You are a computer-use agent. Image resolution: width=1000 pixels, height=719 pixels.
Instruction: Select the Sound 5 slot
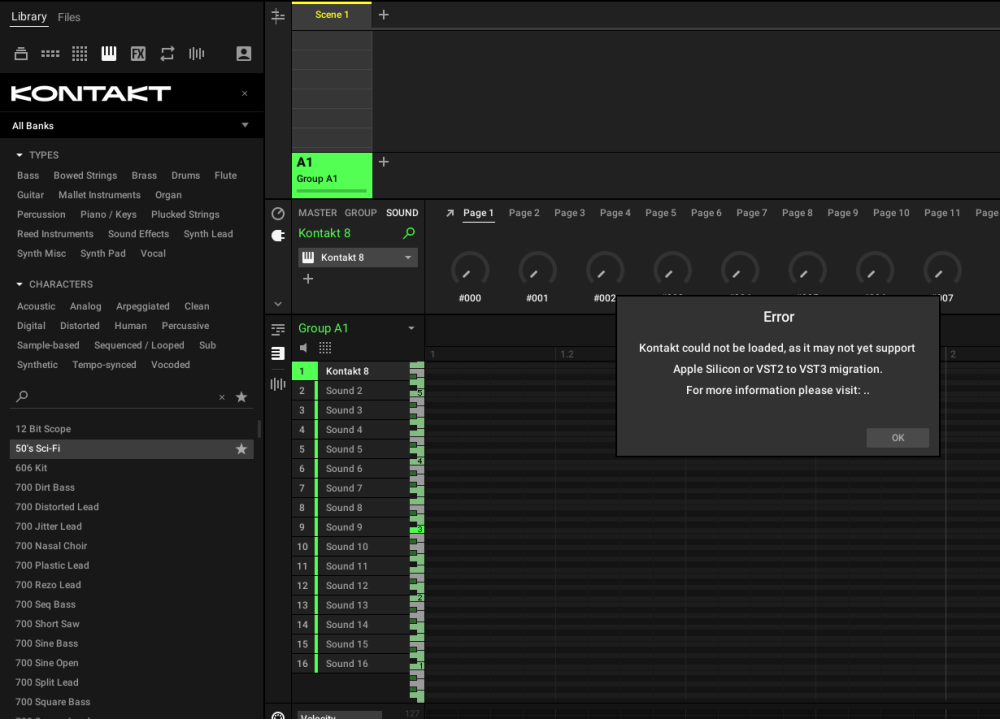coord(350,449)
